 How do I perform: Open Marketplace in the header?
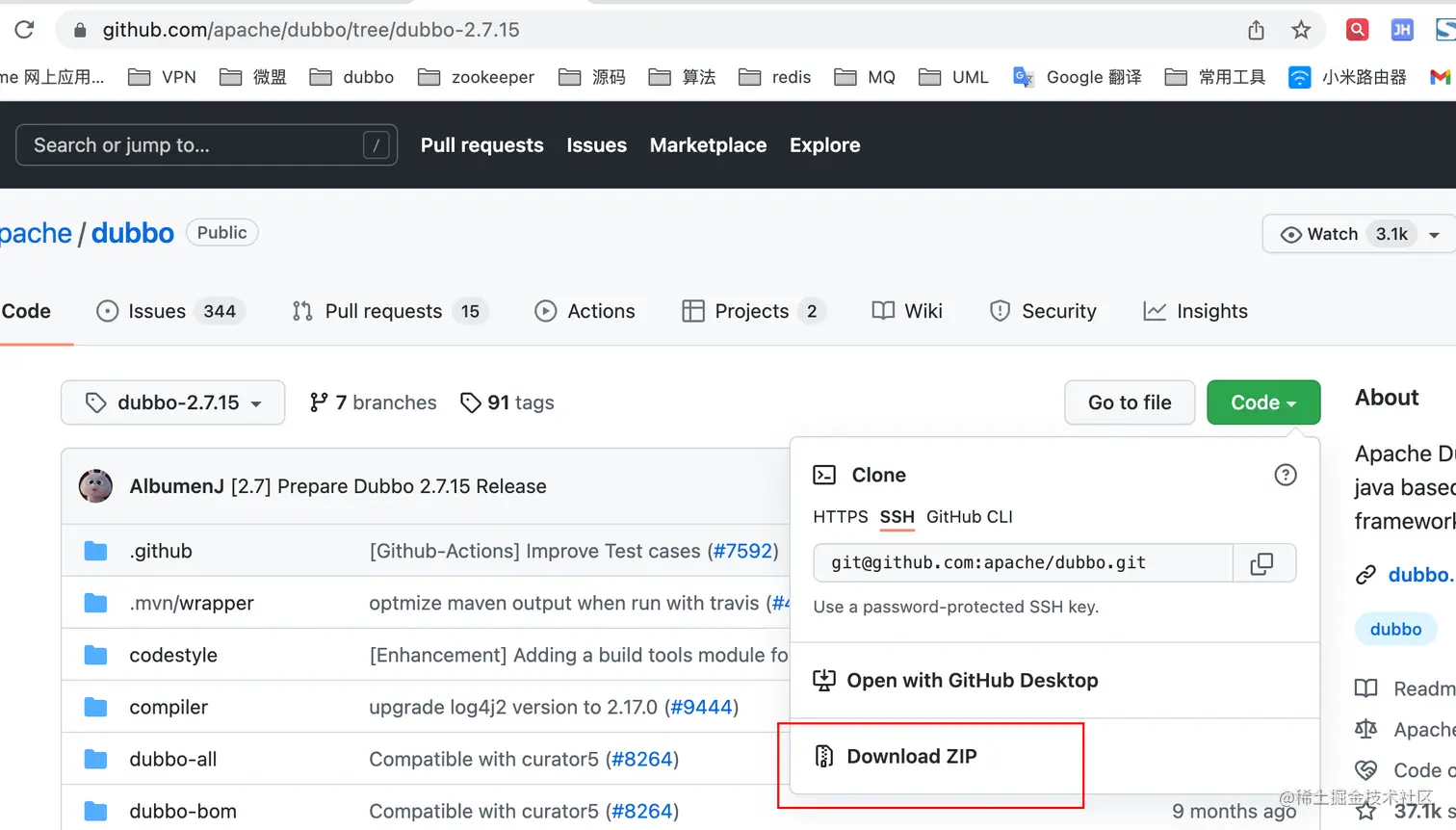pyautogui.click(x=708, y=145)
